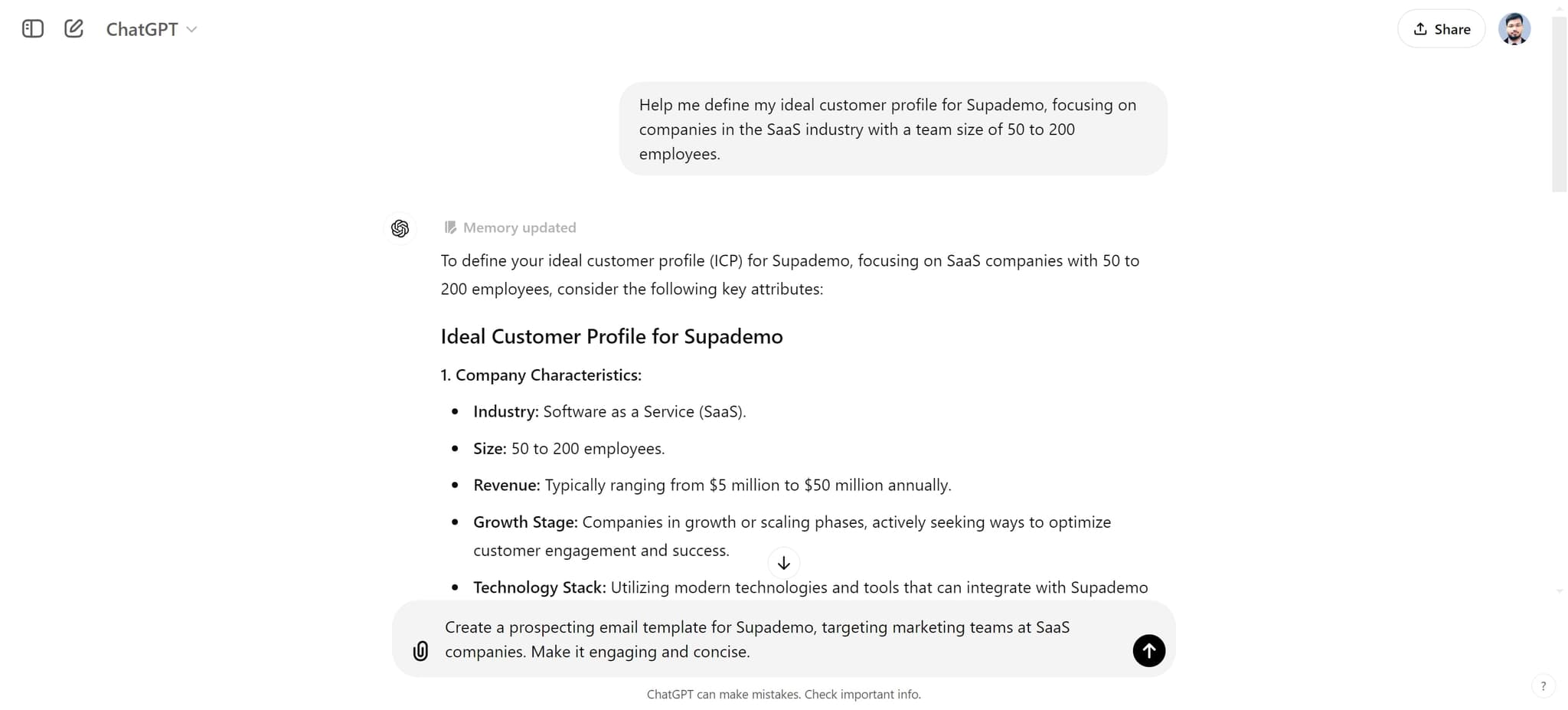Click the 'Memory updated' label
Screen dimensions: 1568x710
[520, 227]
